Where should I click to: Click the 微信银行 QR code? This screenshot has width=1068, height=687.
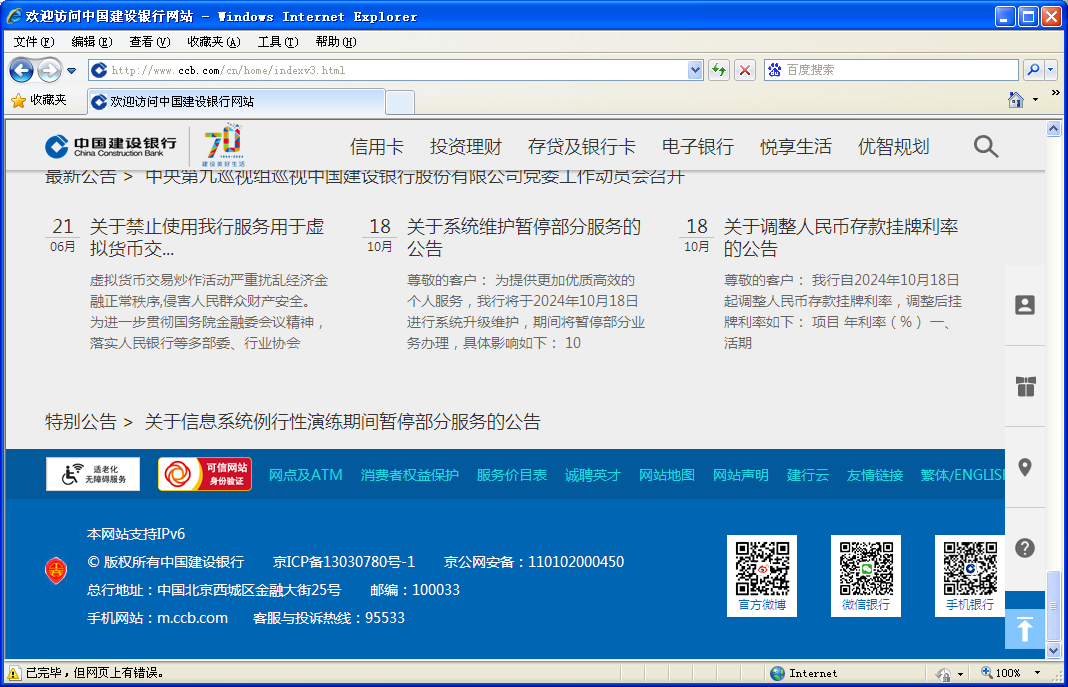point(866,576)
